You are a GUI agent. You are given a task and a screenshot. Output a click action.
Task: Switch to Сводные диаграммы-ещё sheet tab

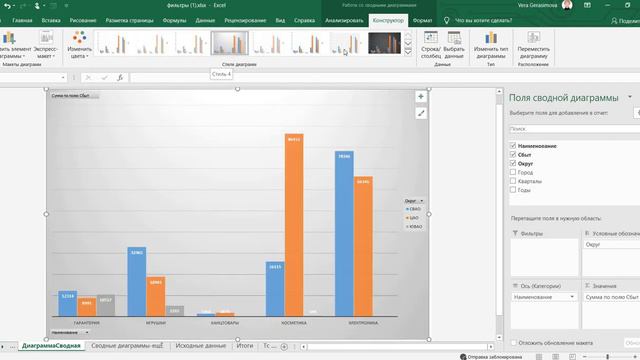click(127, 346)
